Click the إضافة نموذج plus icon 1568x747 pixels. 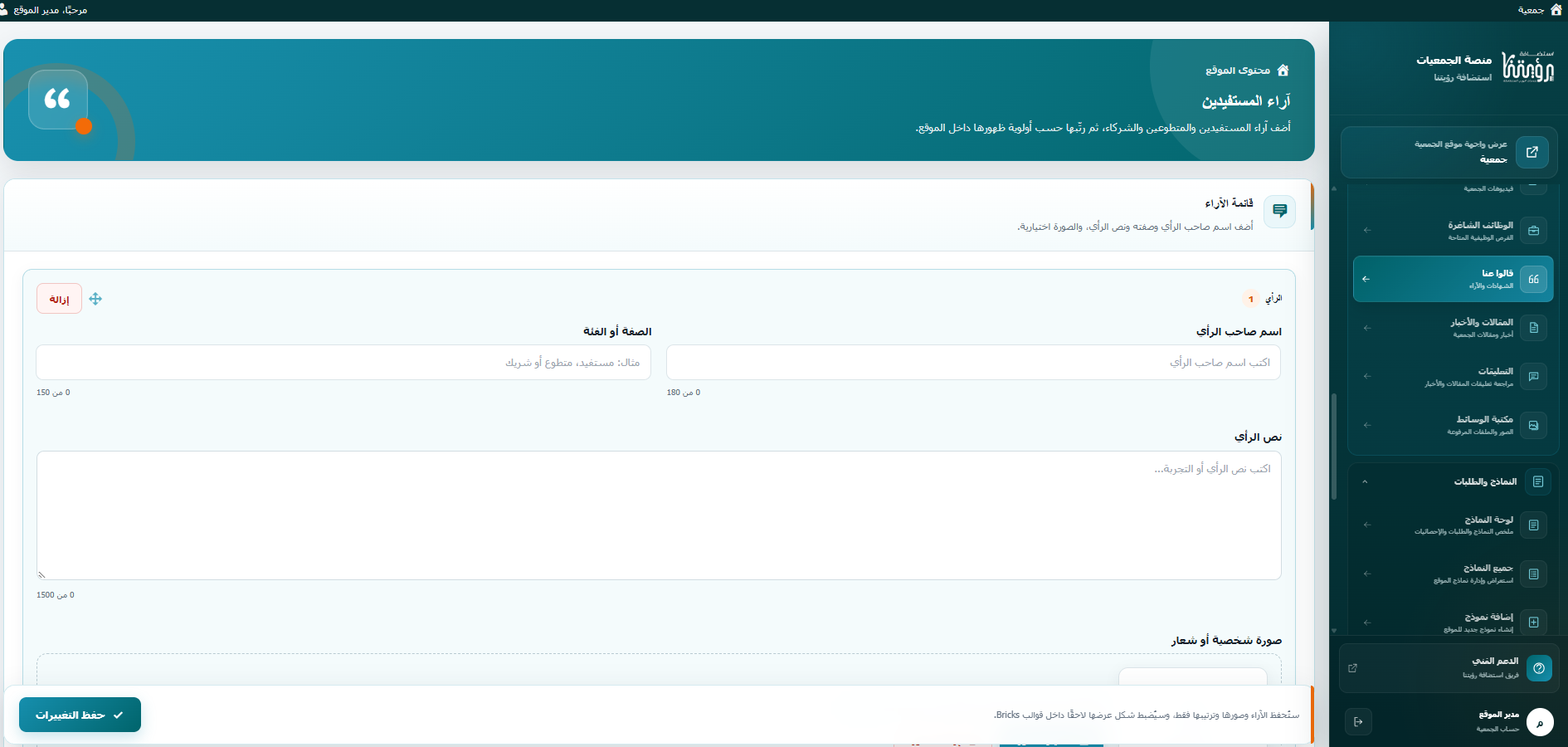[x=1533, y=622]
